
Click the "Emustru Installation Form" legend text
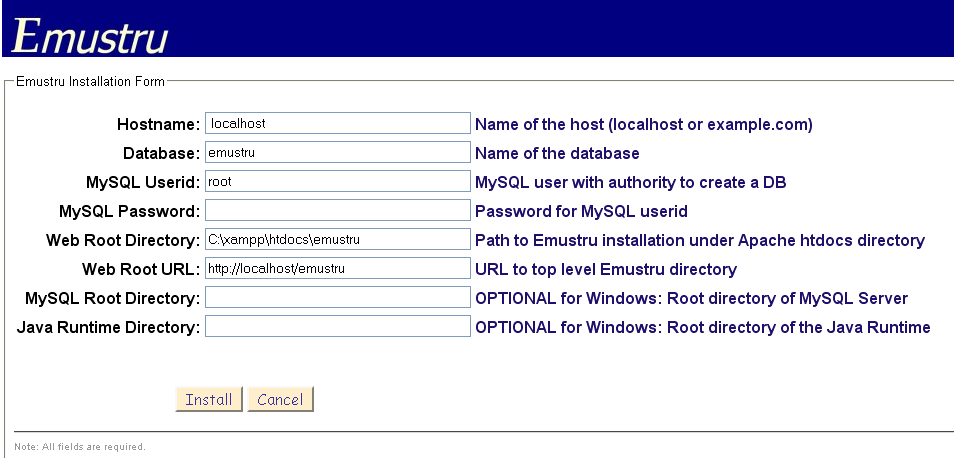pos(90,81)
